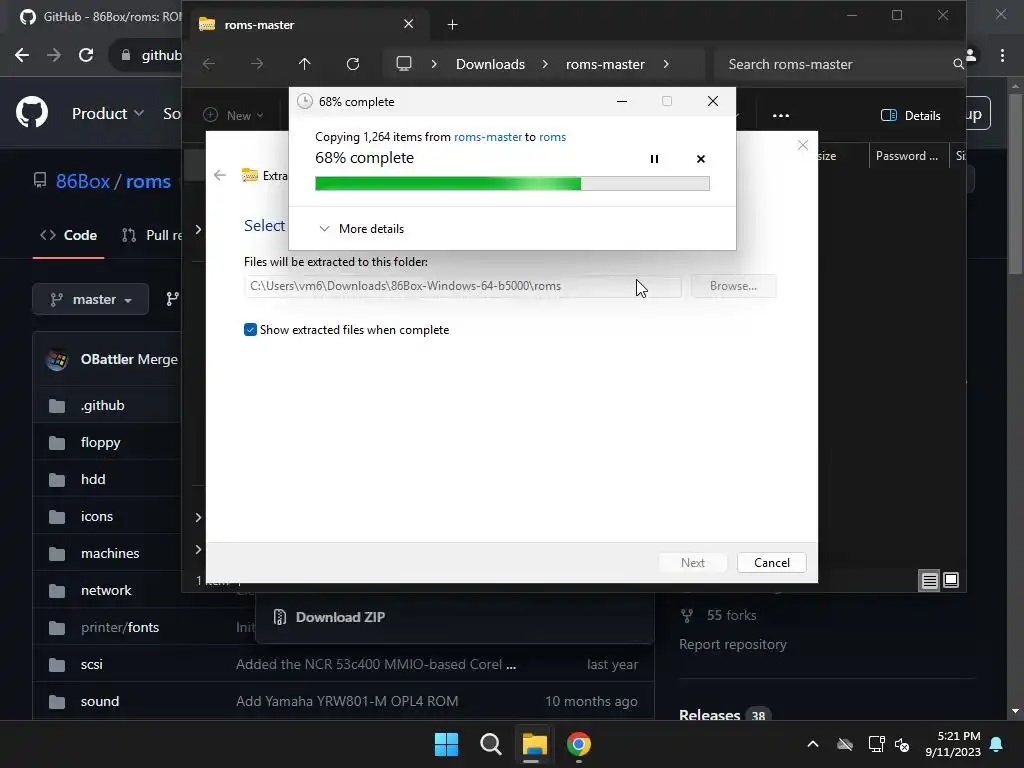Click the copy progress bar
The width and height of the screenshot is (1024, 768).
[x=512, y=184]
